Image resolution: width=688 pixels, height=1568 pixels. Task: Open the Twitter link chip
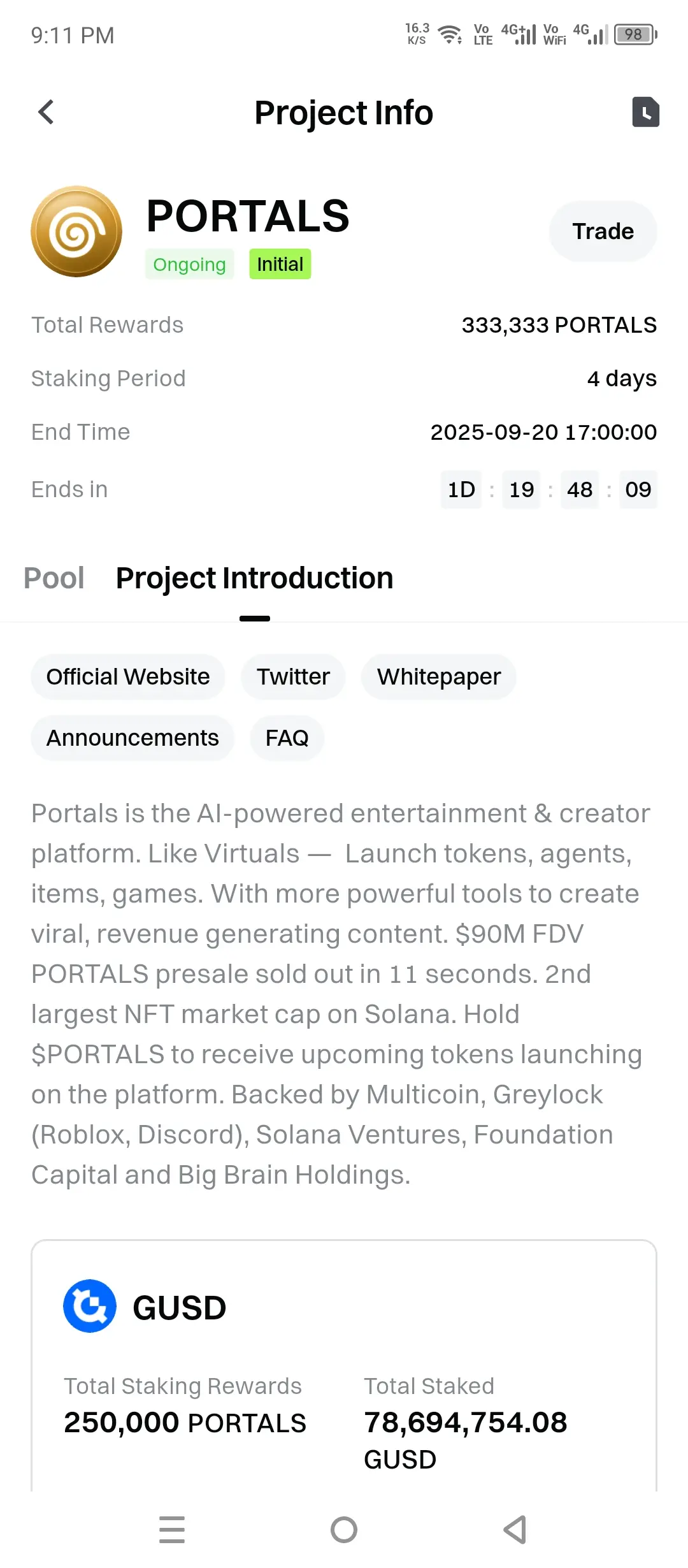coord(293,677)
